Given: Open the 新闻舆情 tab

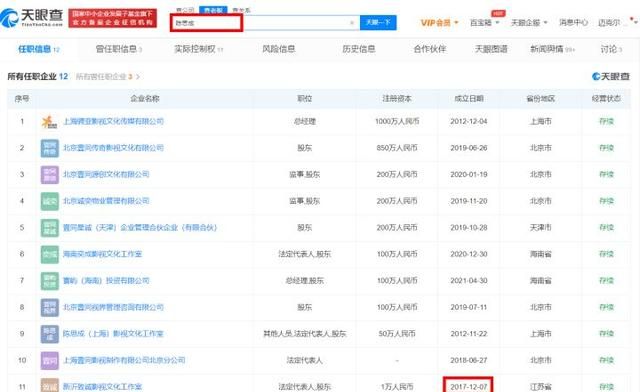Looking at the screenshot, I should (x=552, y=49).
